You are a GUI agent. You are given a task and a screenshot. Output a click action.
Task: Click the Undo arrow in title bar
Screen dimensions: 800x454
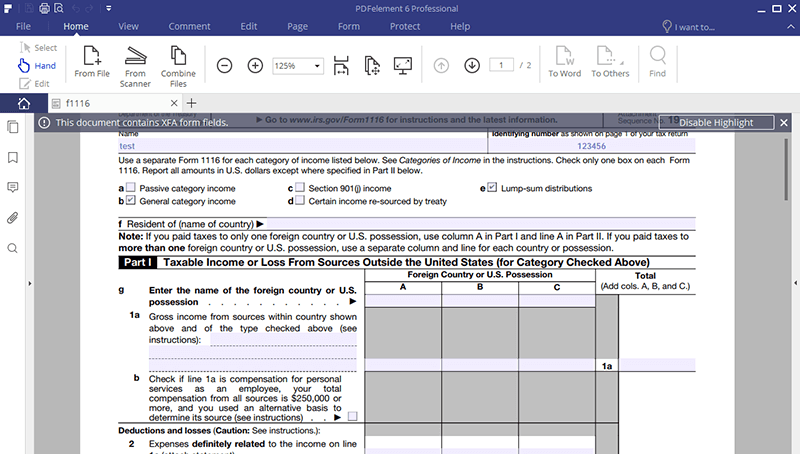(76, 8)
